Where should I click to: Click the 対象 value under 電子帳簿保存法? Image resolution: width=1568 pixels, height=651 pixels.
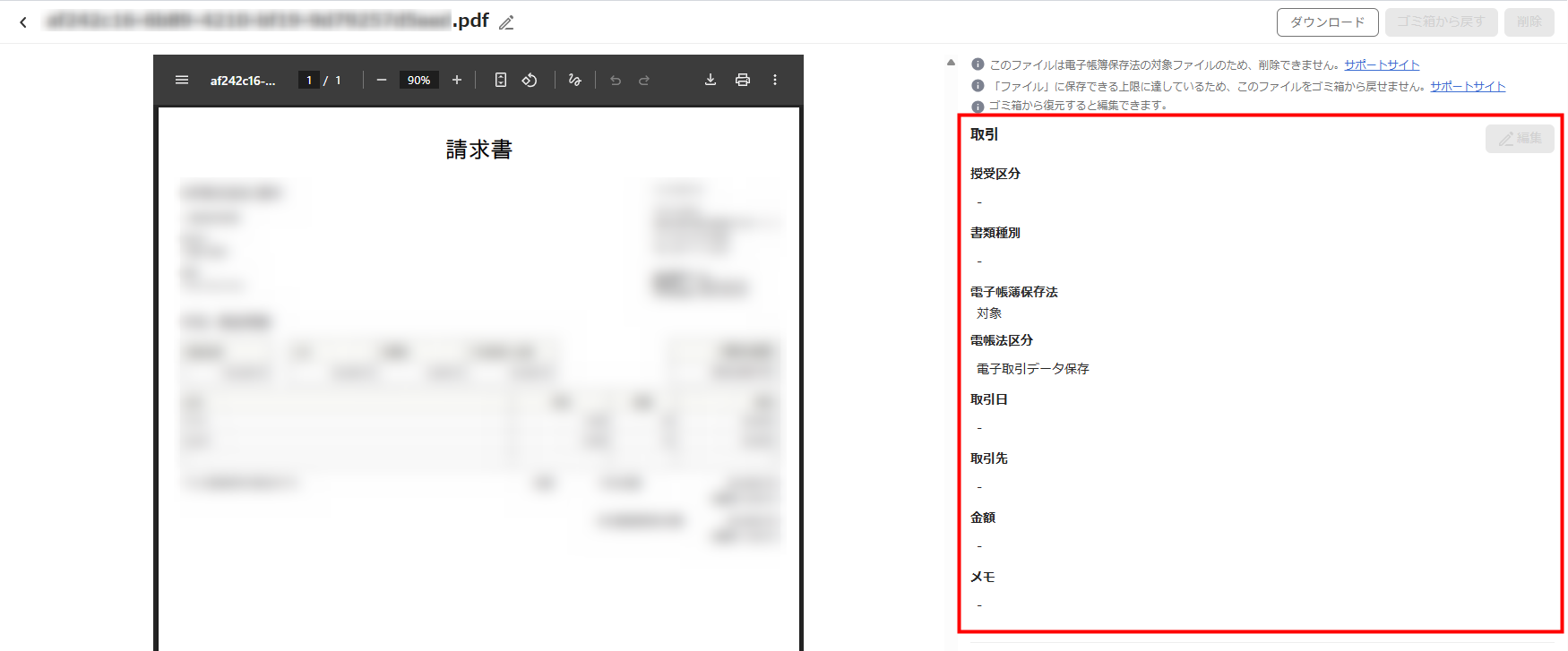pos(989,313)
